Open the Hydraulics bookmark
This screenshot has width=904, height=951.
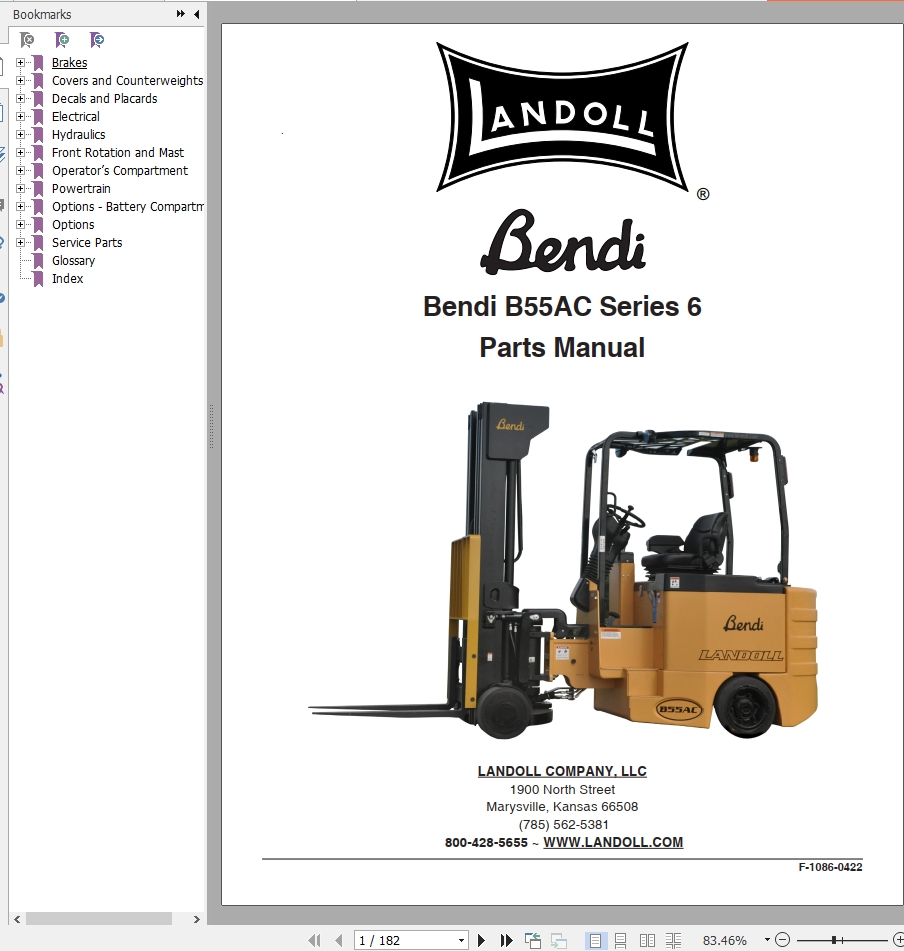point(78,135)
